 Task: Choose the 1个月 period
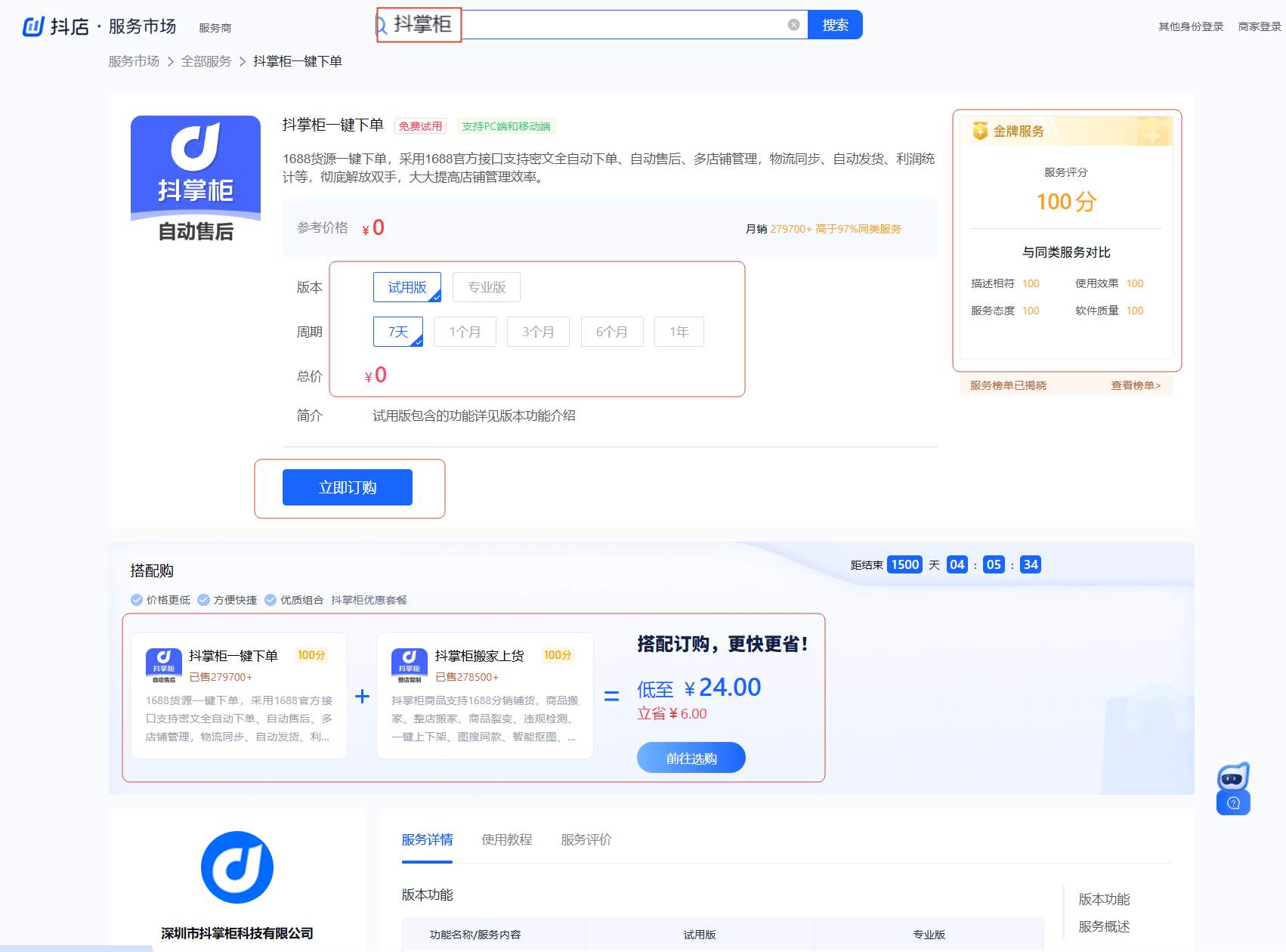click(x=465, y=332)
